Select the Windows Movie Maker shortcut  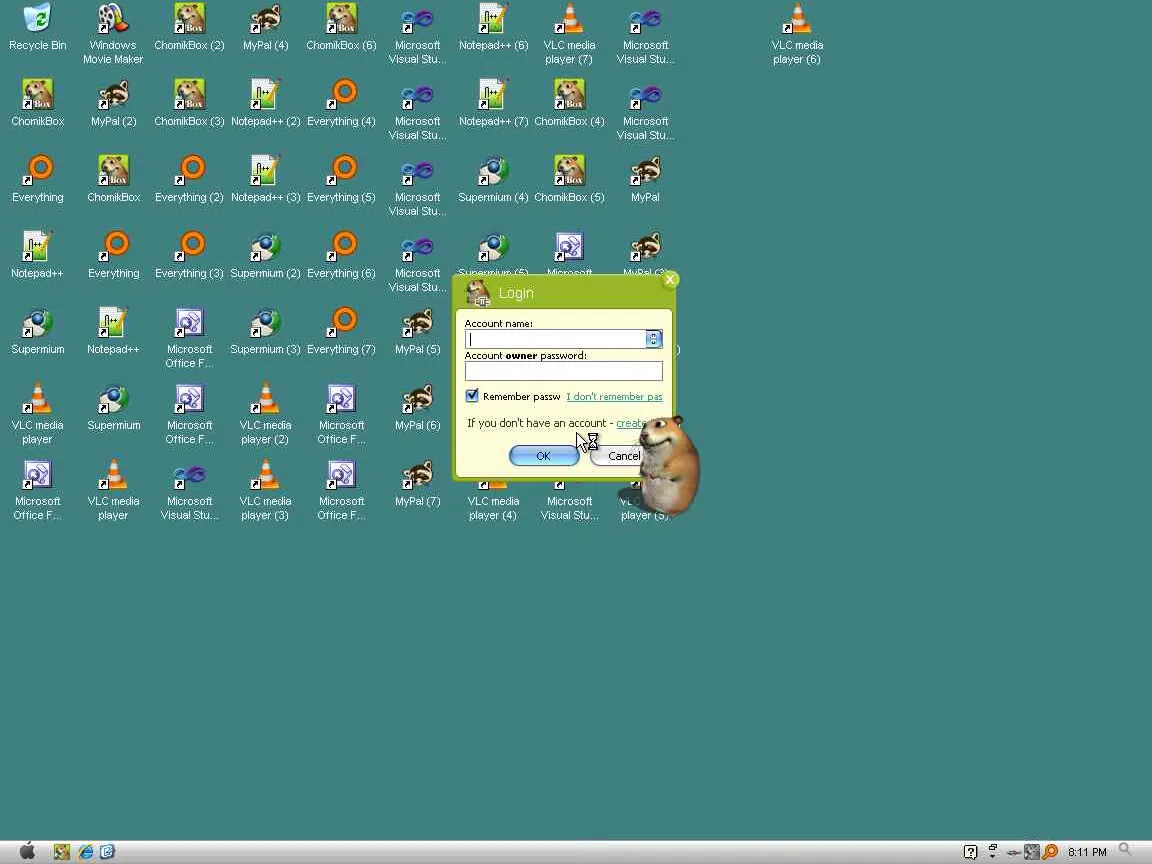click(x=113, y=35)
